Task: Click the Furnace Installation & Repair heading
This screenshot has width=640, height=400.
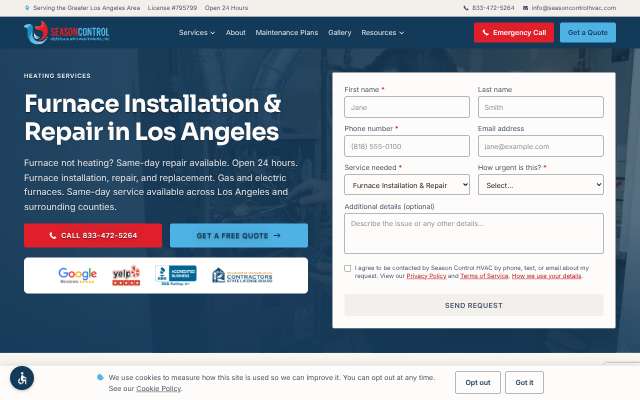Action: [x=153, y=118]
